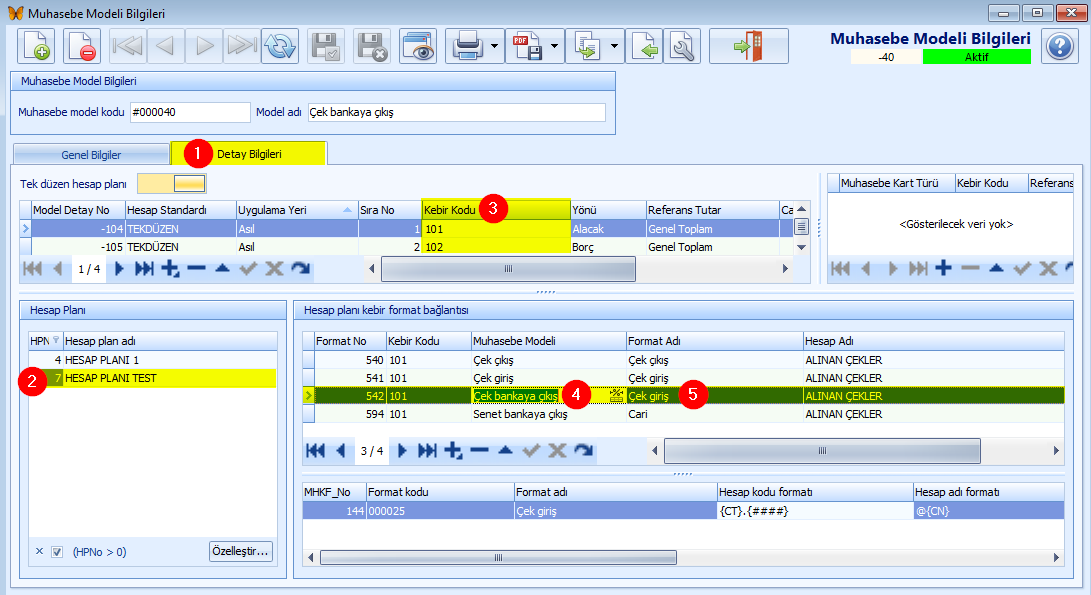The height and width of the screenshot is (595, 1091).
Task: Click the refresh arrows toolbar icon
Action: pyautogui.click(x=280, y=47)
